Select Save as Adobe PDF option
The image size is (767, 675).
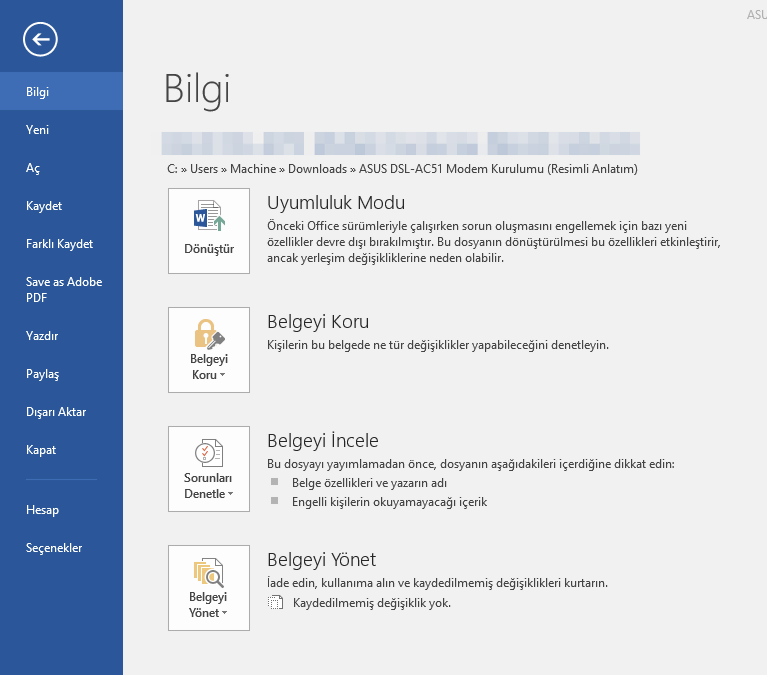(x=61, y=290)
